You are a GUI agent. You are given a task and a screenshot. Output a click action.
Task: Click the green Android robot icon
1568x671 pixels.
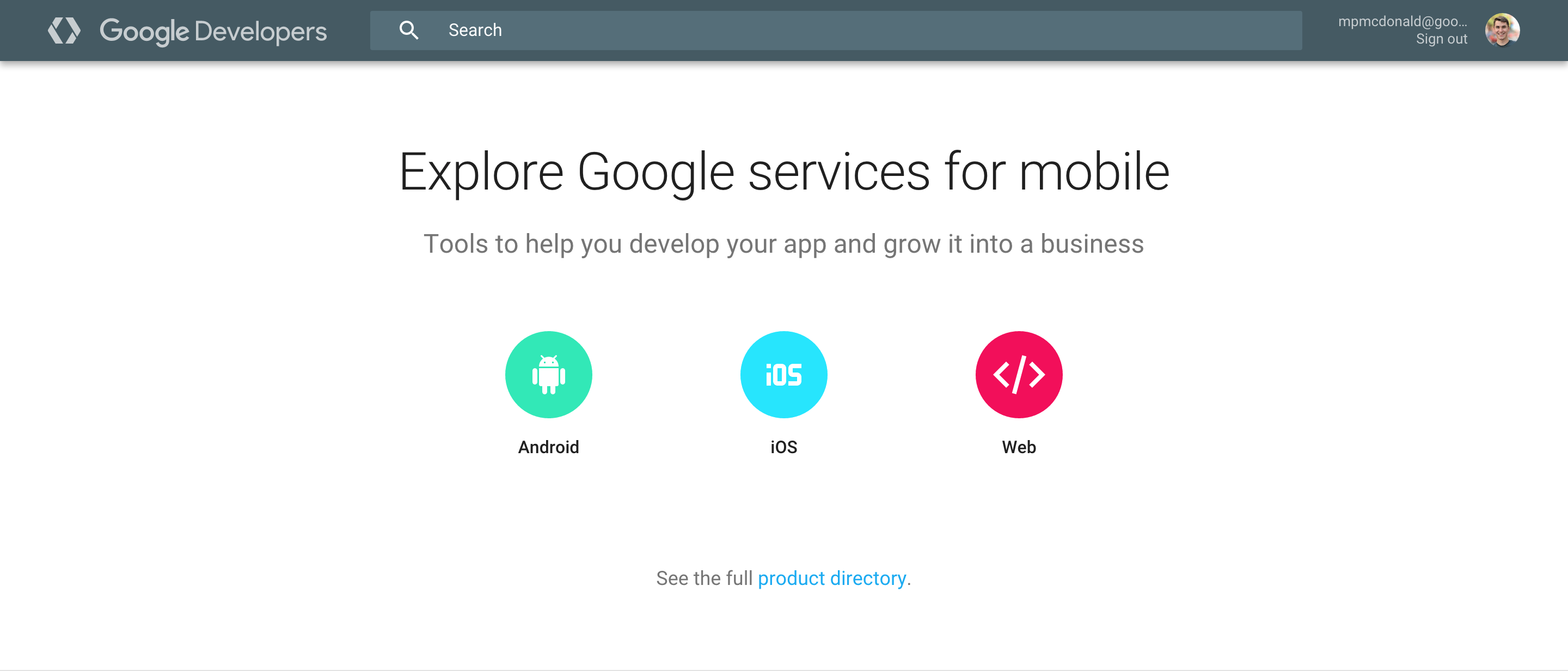(548, 374)
